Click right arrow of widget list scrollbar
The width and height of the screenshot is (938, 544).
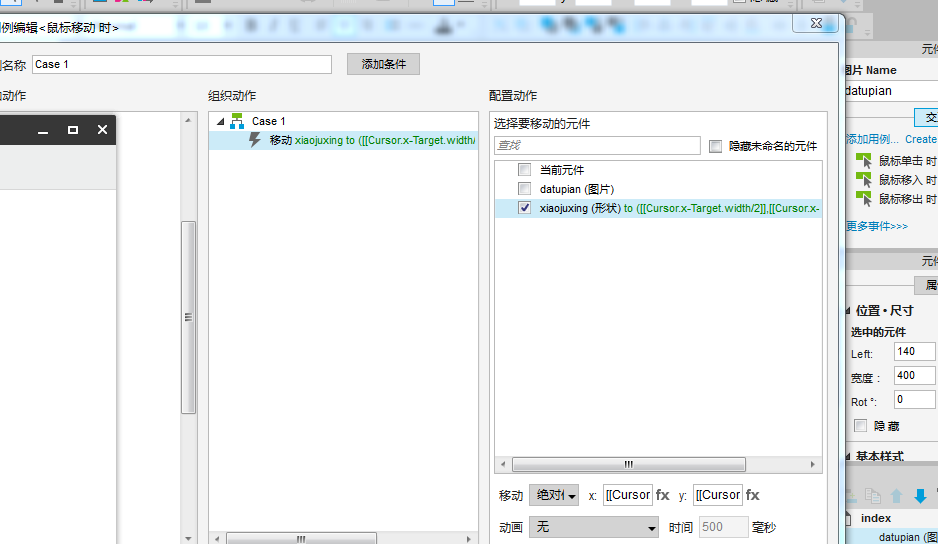pos(812,464)
